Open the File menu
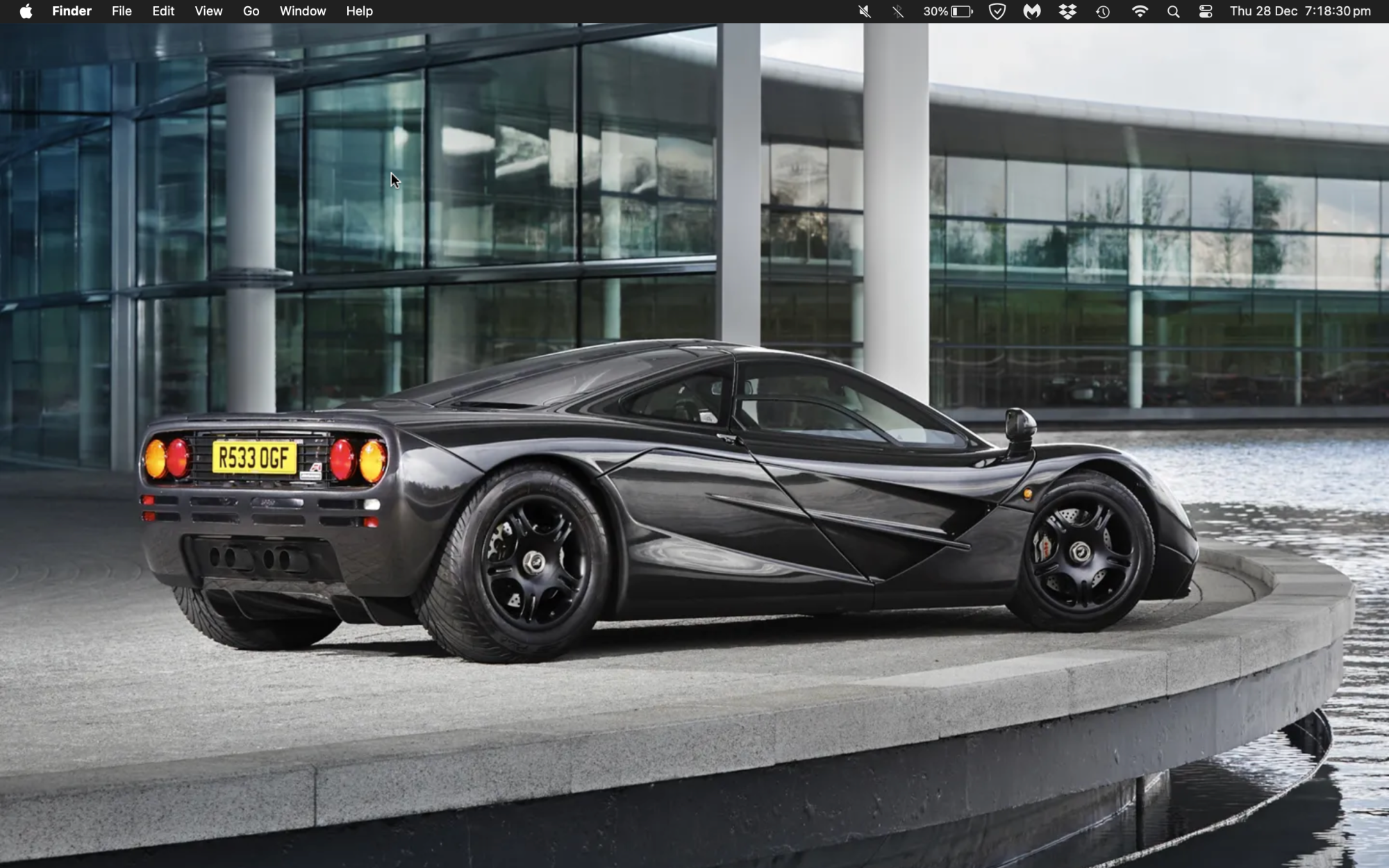 pos(122,11)
